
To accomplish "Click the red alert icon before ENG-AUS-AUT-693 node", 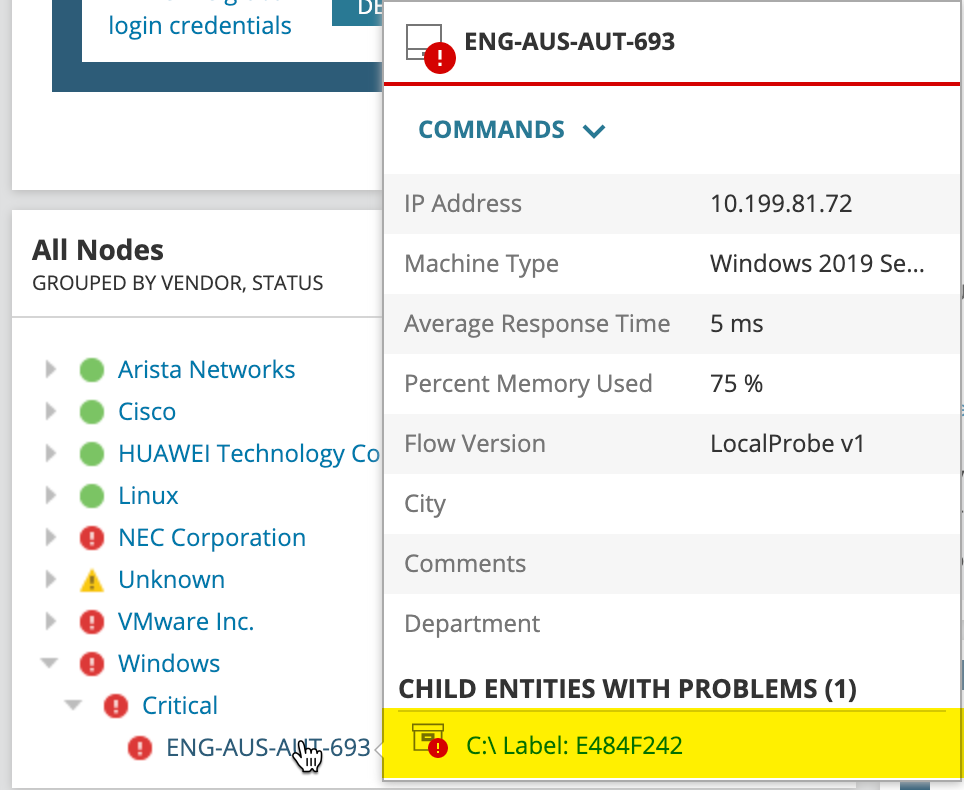I will click(x=141, y=748).
